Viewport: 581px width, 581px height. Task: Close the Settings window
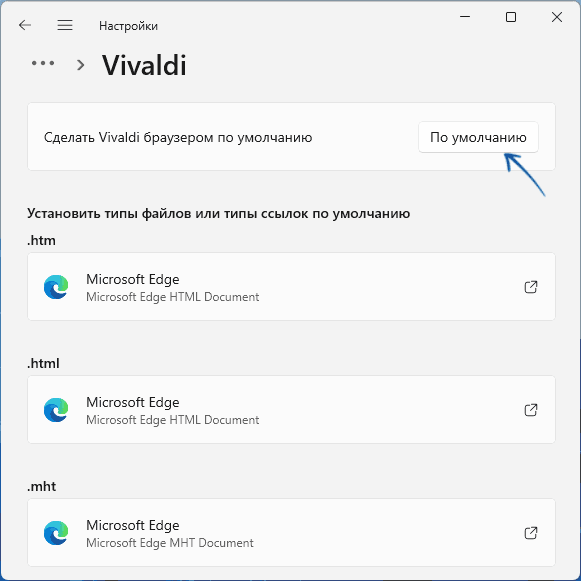[x=557, y=17]
